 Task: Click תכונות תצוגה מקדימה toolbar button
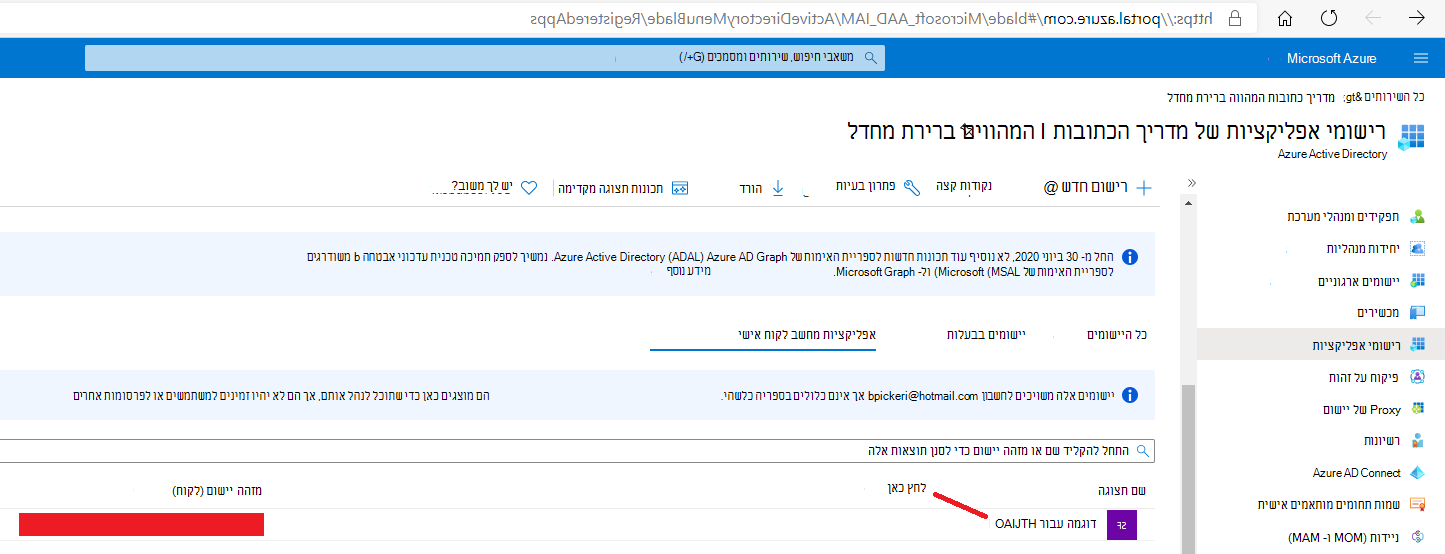tap(624, 187)
